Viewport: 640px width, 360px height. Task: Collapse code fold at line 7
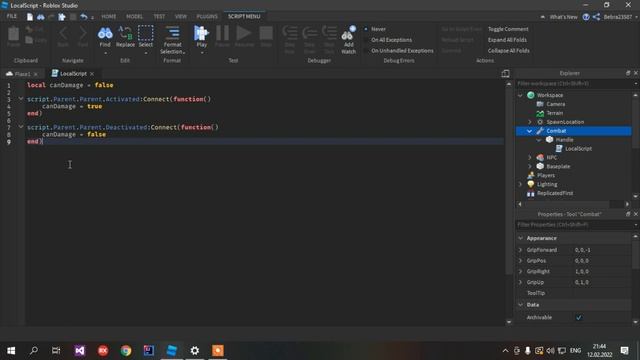(21, 127)
